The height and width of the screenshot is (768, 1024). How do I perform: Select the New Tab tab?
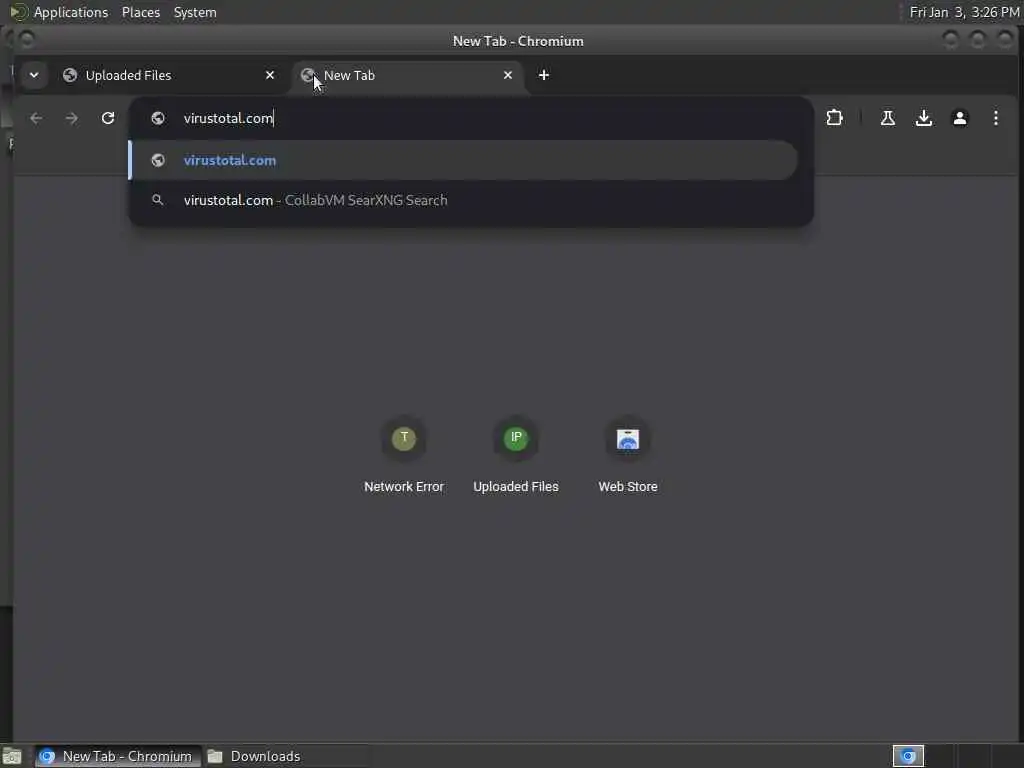[x=408, y=75]
